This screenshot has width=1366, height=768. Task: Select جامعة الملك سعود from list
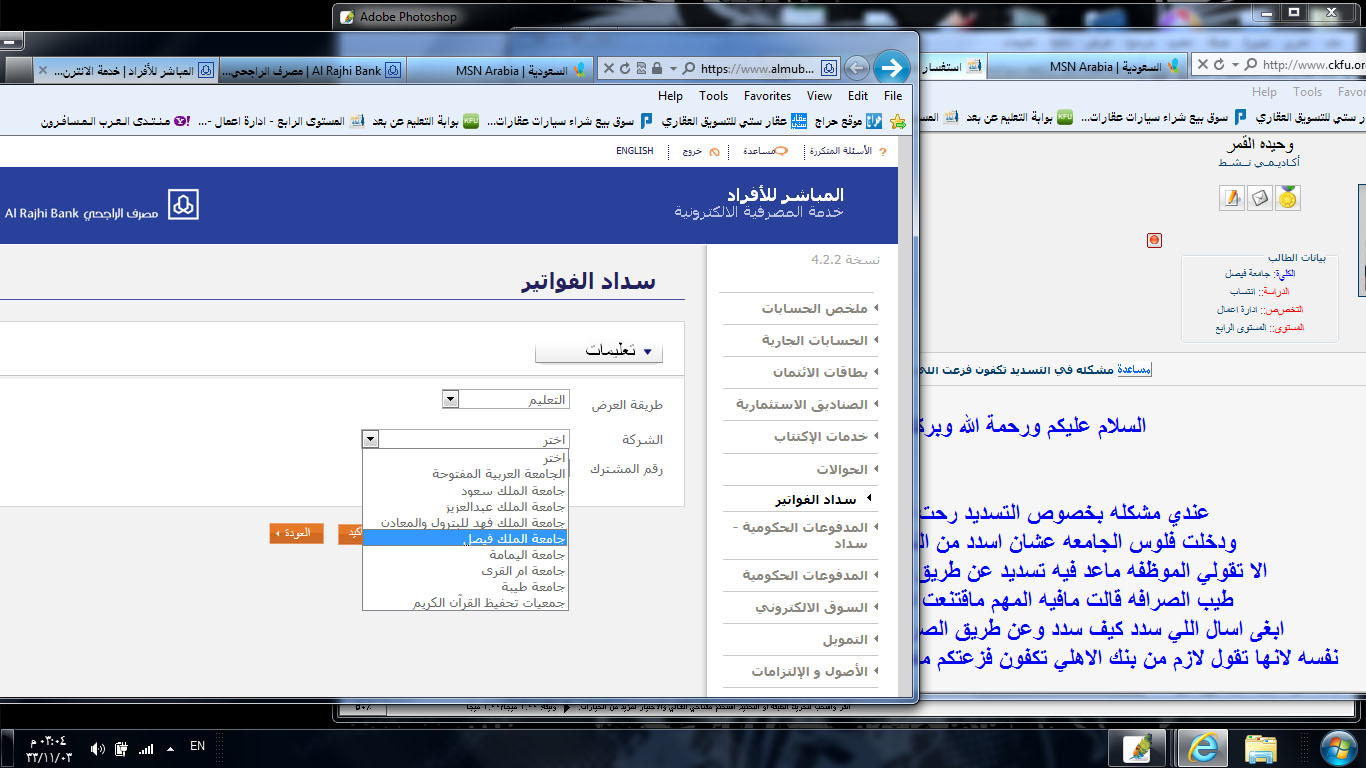tap(466, 490)
